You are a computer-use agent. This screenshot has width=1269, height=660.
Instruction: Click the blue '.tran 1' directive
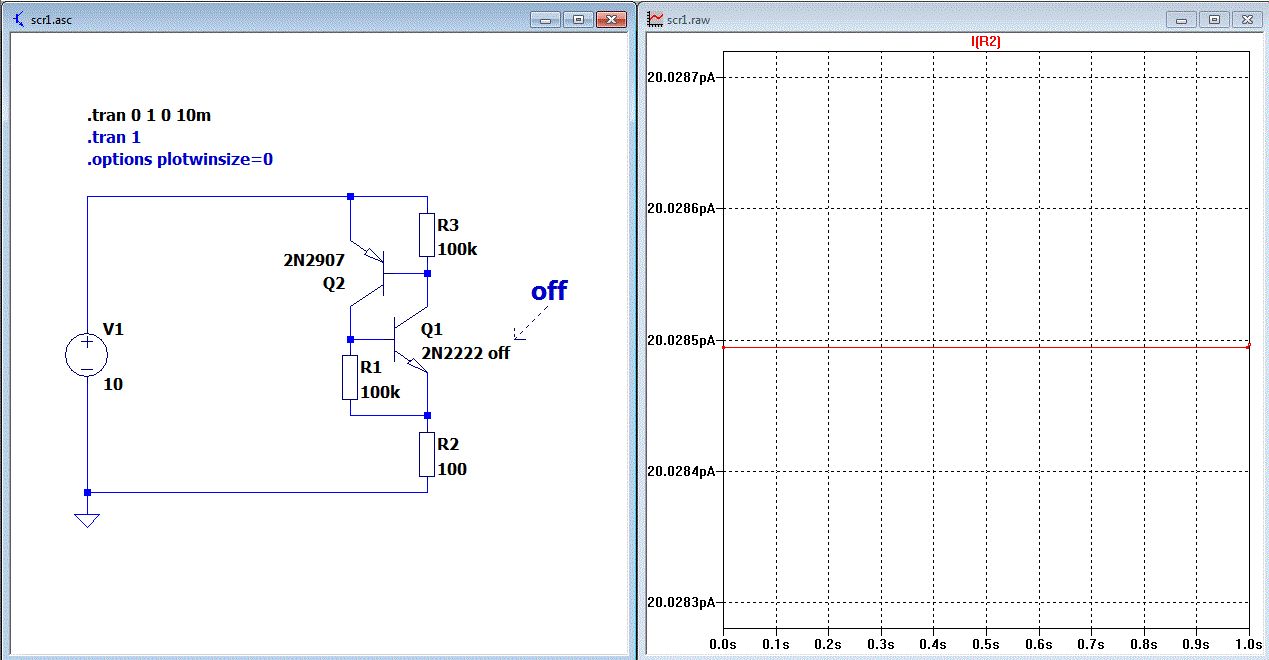pyautogui.click(x=114, y=138)
